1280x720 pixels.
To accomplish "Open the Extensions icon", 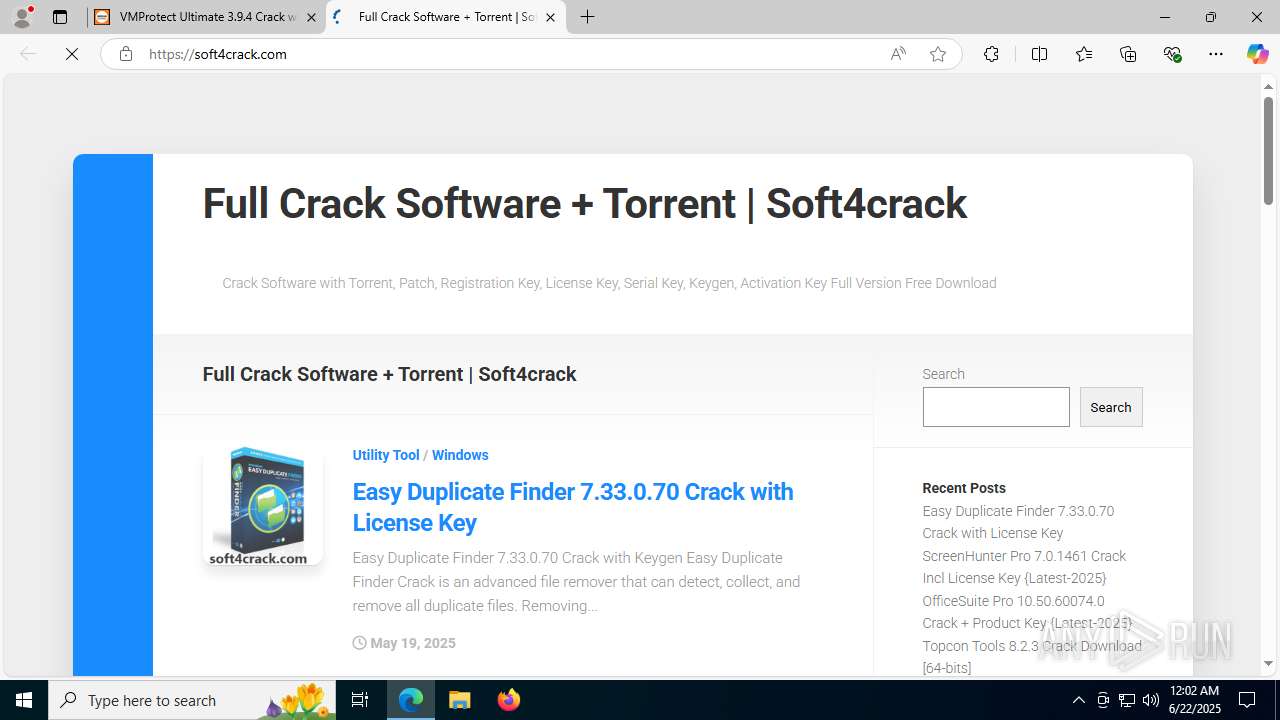I will click(991, 54).
